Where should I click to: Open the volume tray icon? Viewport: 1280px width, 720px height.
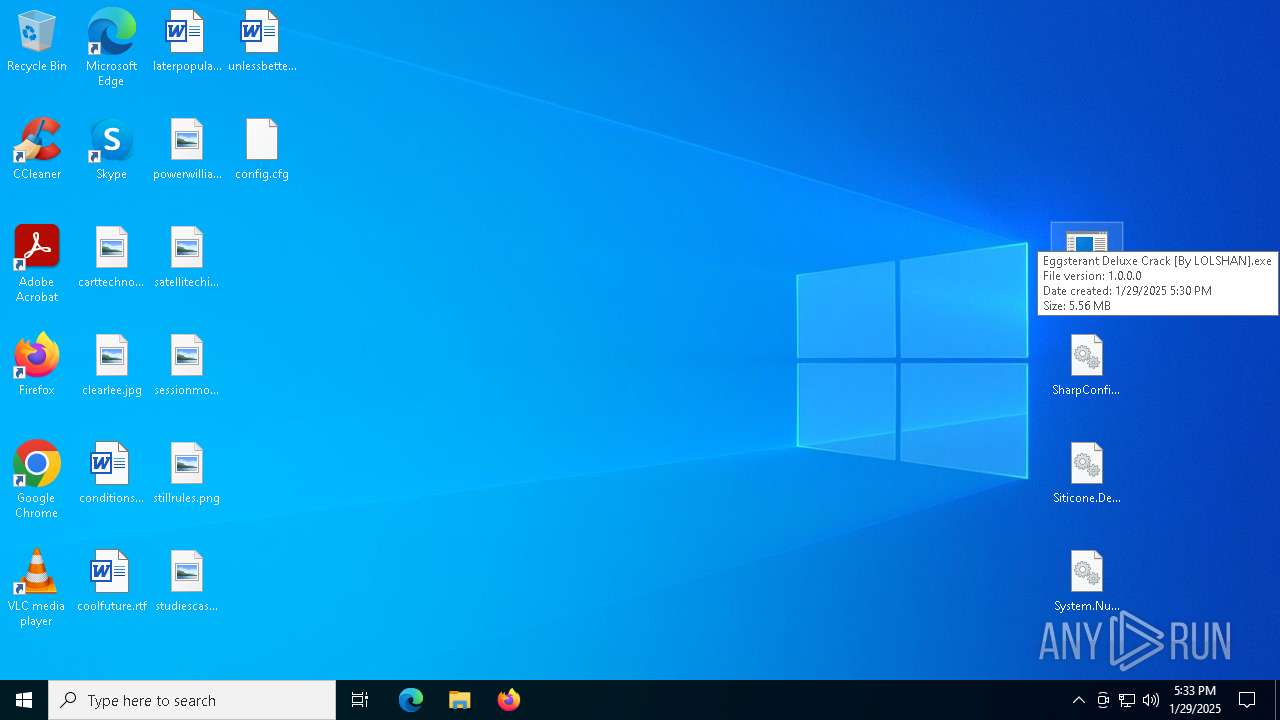tap(1151, 700)
